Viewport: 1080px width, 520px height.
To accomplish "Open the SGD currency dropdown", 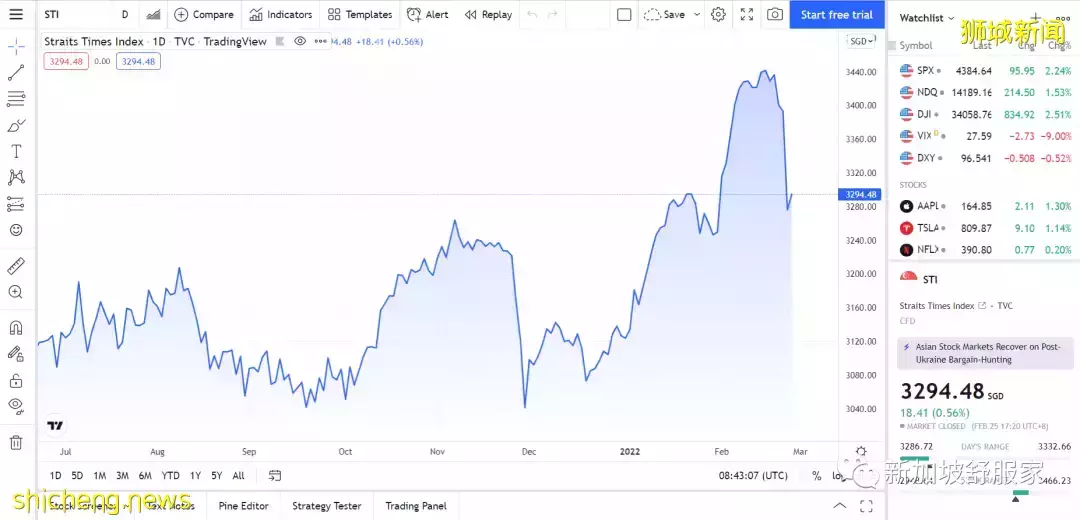I will [x=860, y=41].
